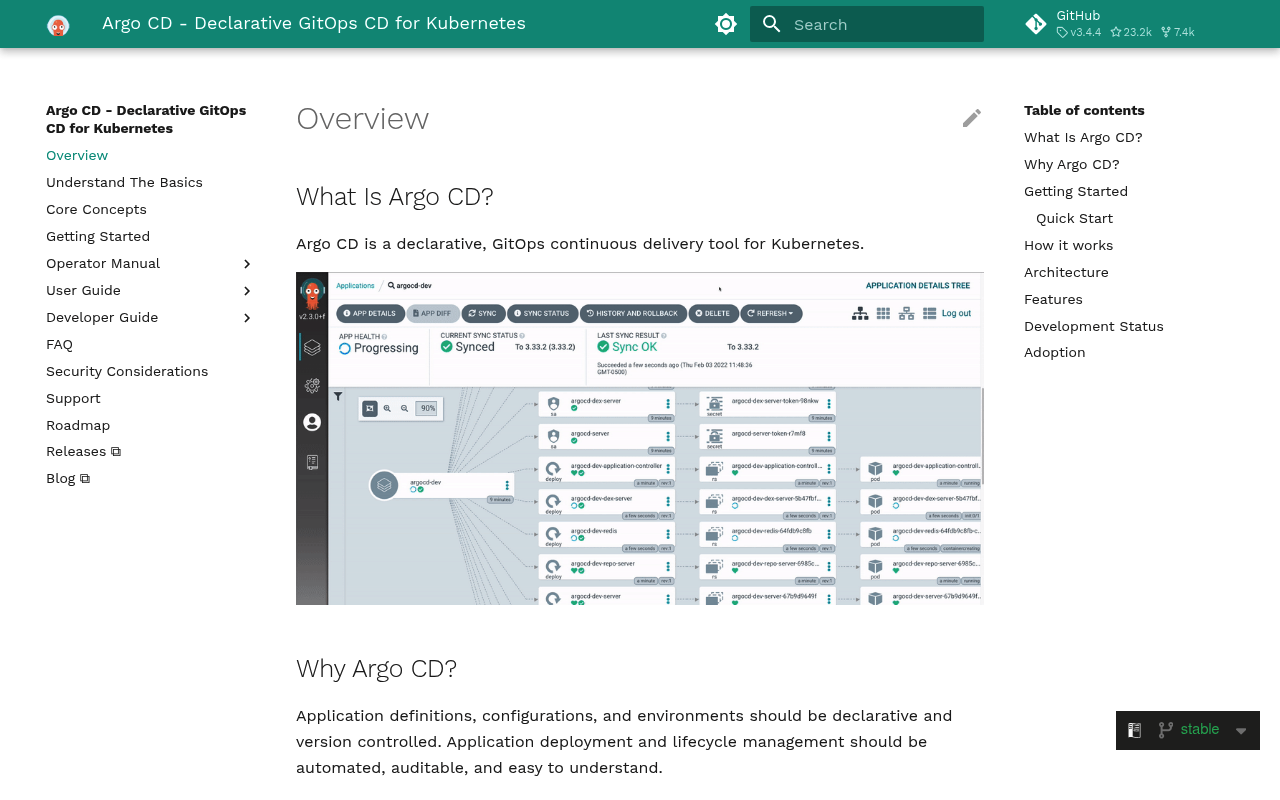
Task: Expand the User Guide section
Action: (x=150, y=290)
